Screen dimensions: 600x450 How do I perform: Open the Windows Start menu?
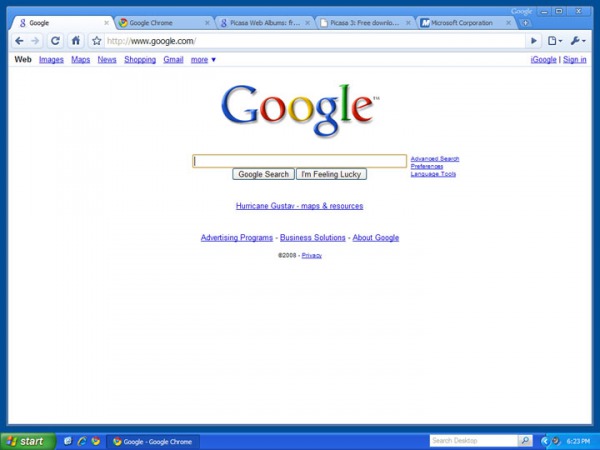[26, 440]
